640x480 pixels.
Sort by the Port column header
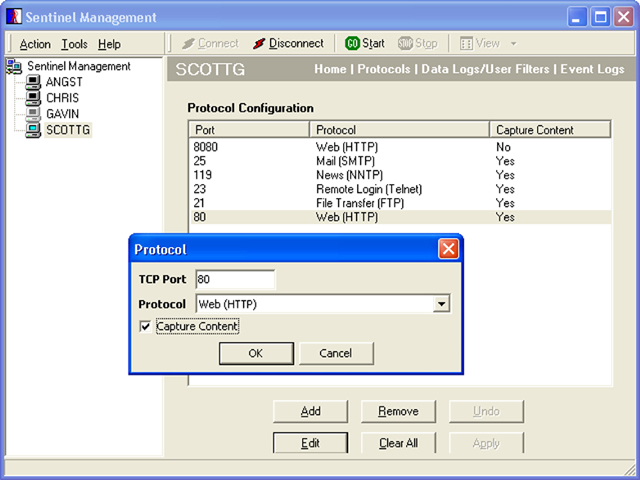(249, 130)
